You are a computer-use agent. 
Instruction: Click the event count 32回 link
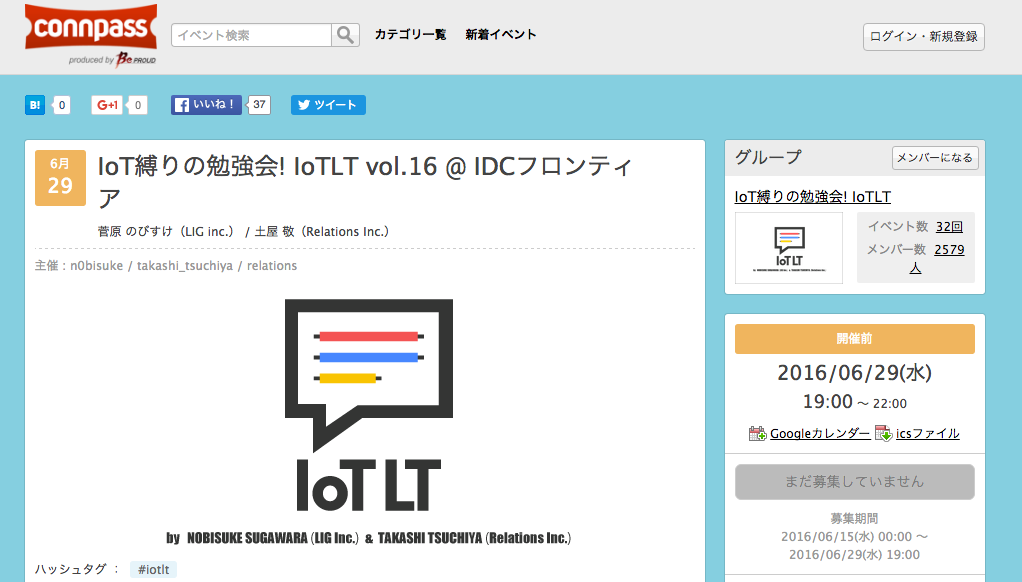949,227
